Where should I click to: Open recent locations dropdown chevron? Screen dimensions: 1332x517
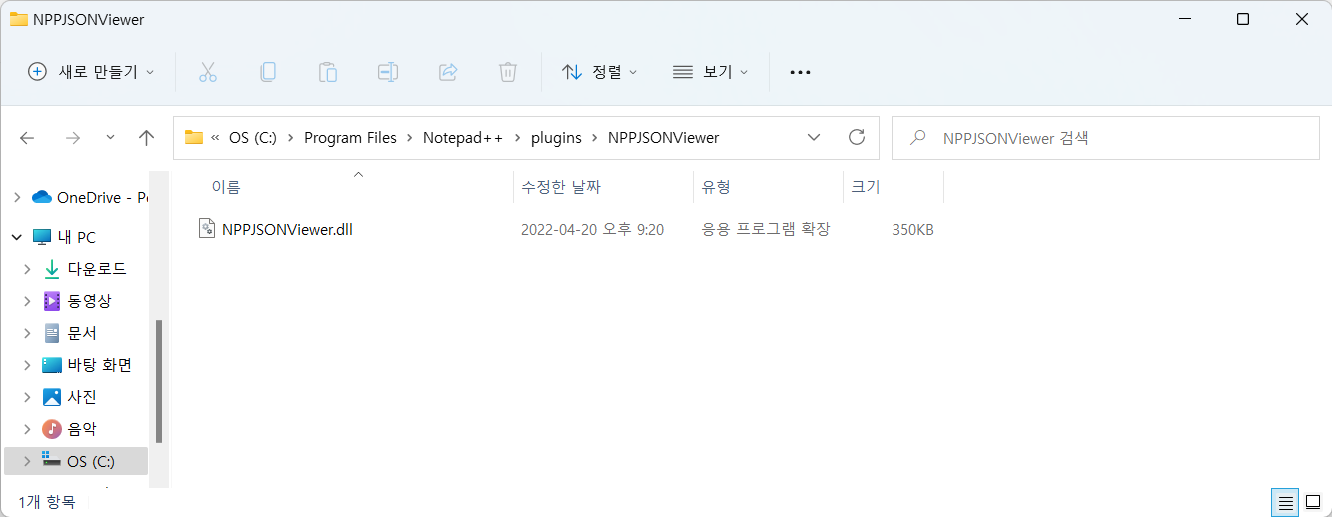tap(110, 138)
